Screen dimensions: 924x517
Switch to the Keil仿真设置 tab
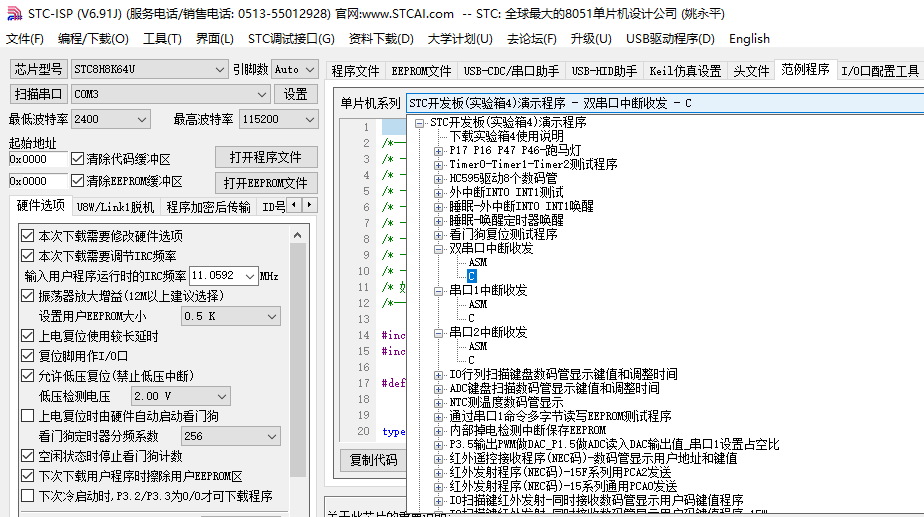[x=685, y=71]
